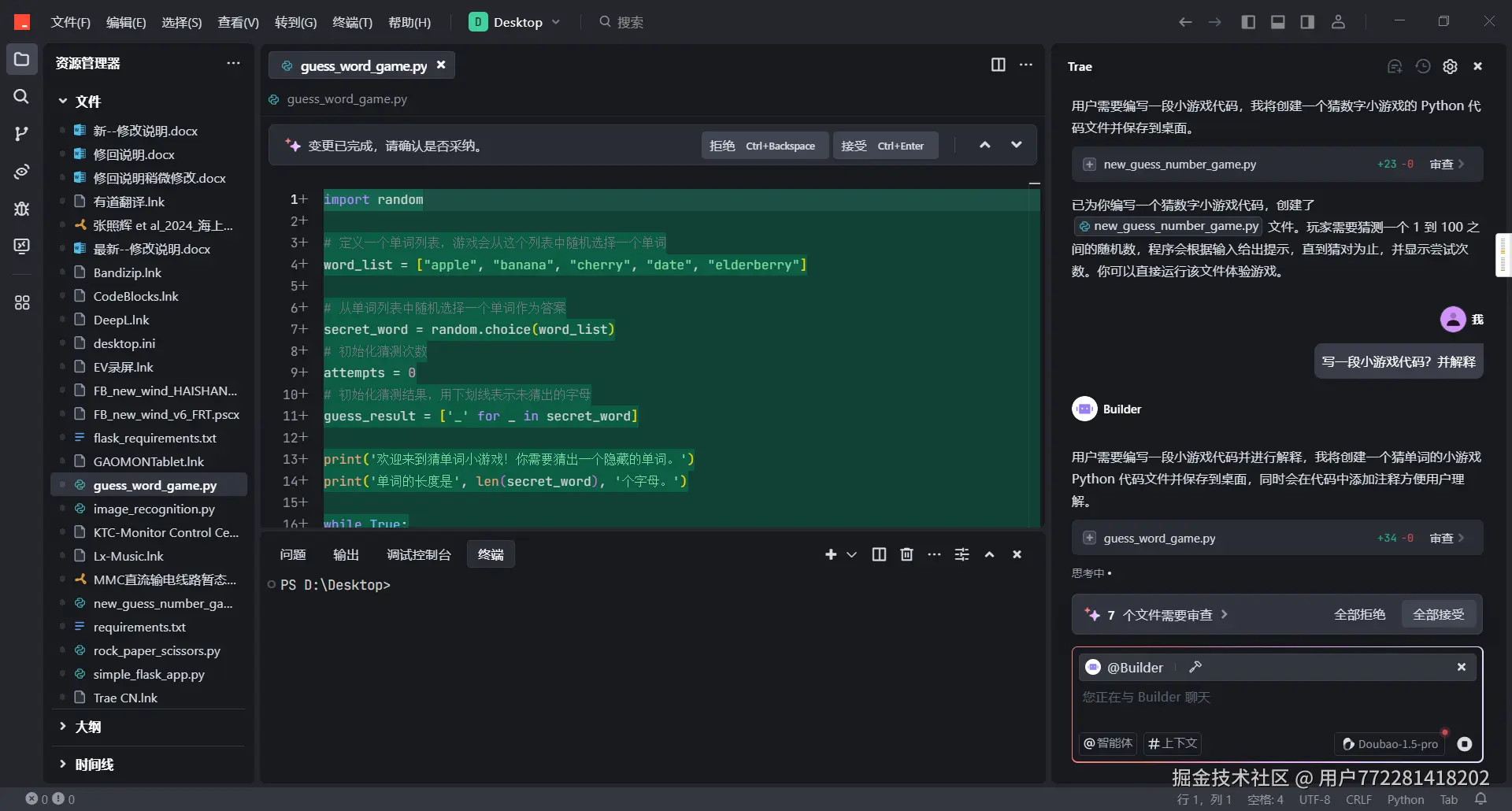
Task: Open Trae chat history clock icon
Action: (1423, 66)
